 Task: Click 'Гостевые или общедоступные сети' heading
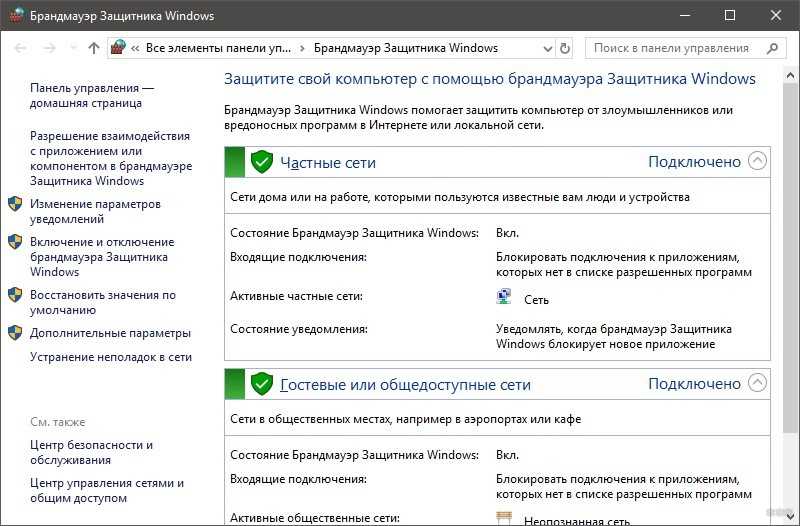tap(406, 385)
